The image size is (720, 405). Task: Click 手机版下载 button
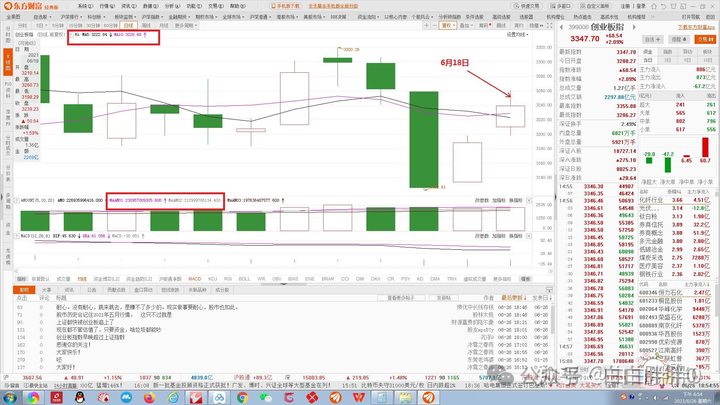[285, 6]
